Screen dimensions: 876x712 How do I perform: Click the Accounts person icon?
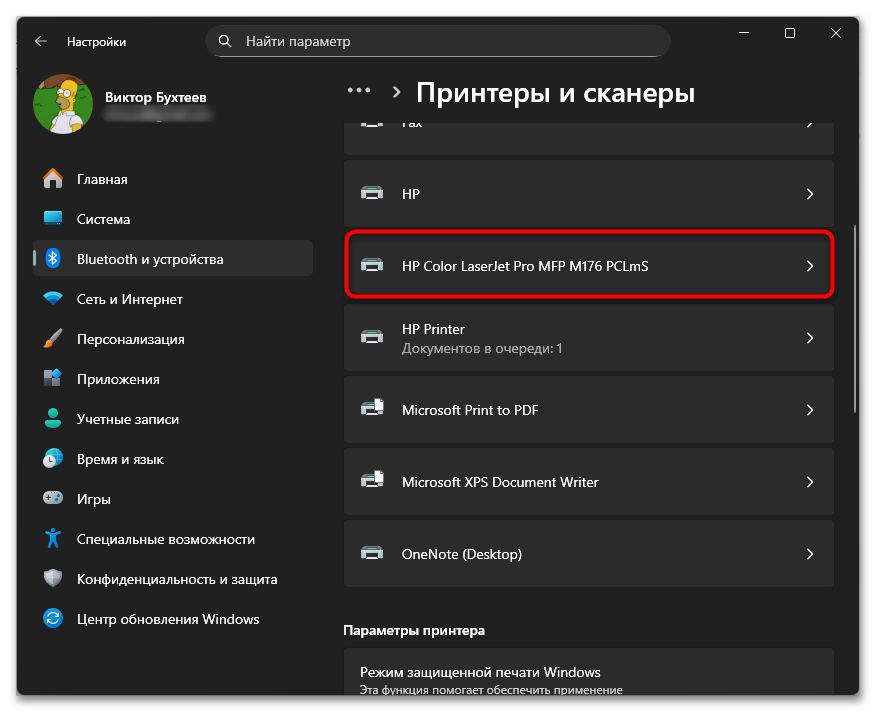click(53, 419)
